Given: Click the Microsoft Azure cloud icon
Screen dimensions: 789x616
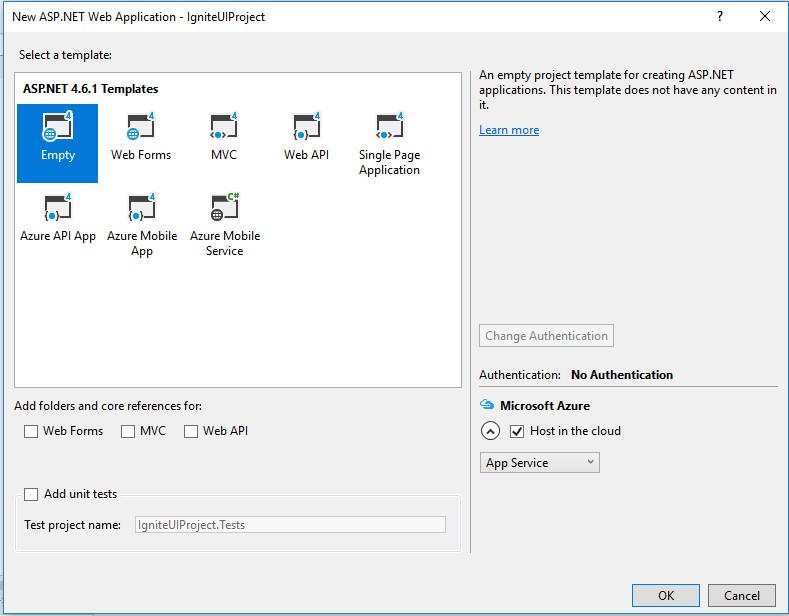Looking at the screenshot, I should click(487, 405).
